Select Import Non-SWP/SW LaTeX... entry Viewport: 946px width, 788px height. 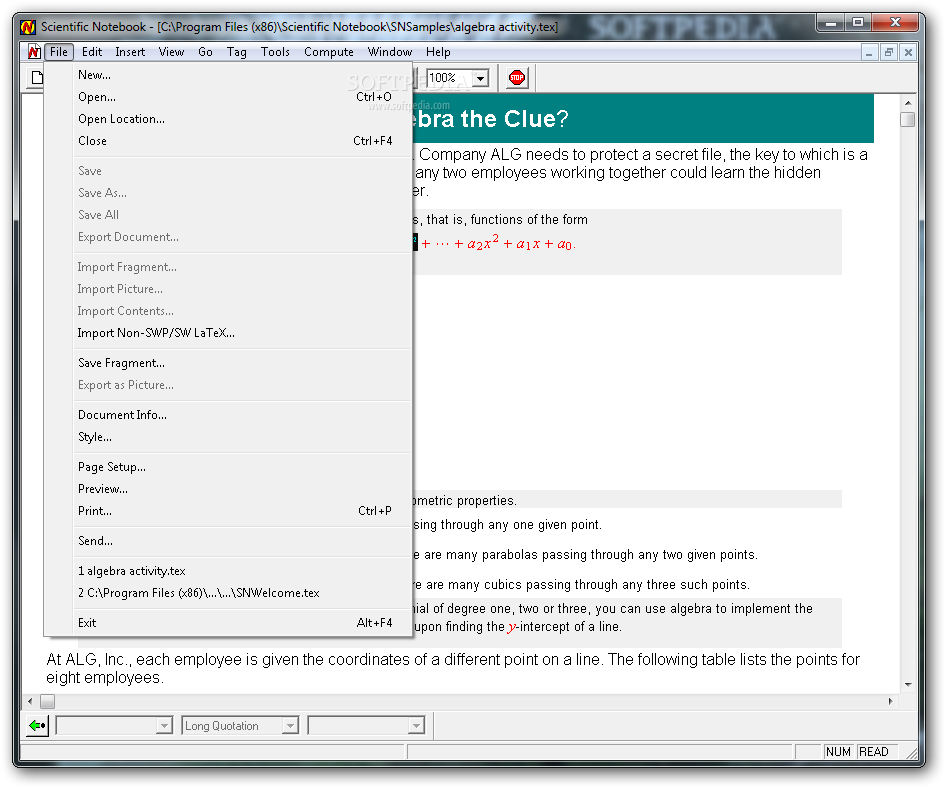(229, 332)
